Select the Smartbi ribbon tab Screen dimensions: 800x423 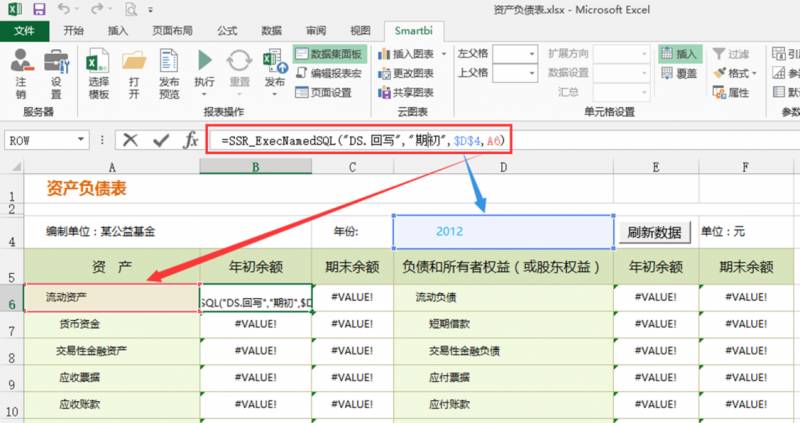pyautogui.click(x=413, y=31)
